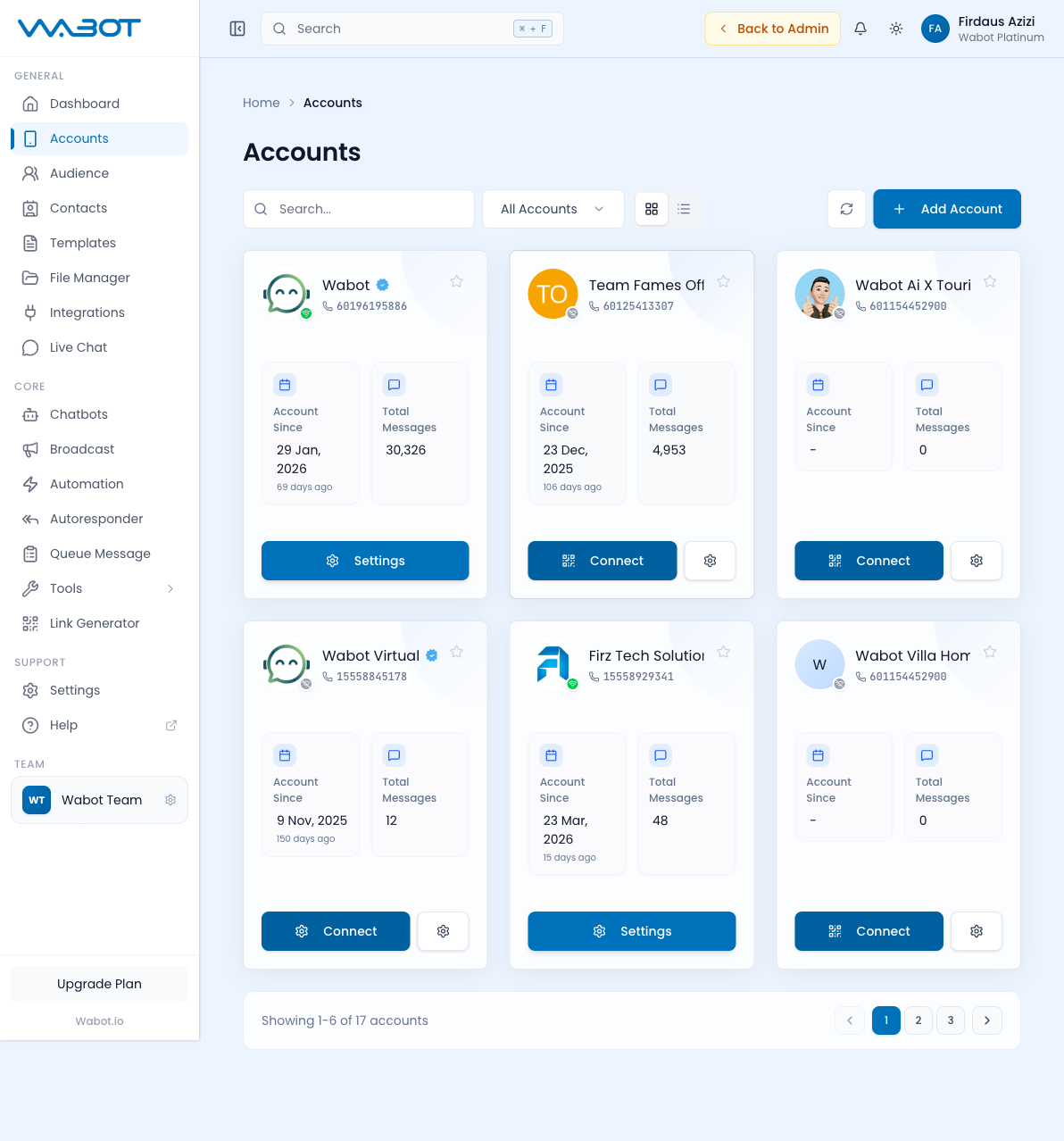Open Queue Message in sidebar
1064x1141 pixels.
tap(99, 554)
